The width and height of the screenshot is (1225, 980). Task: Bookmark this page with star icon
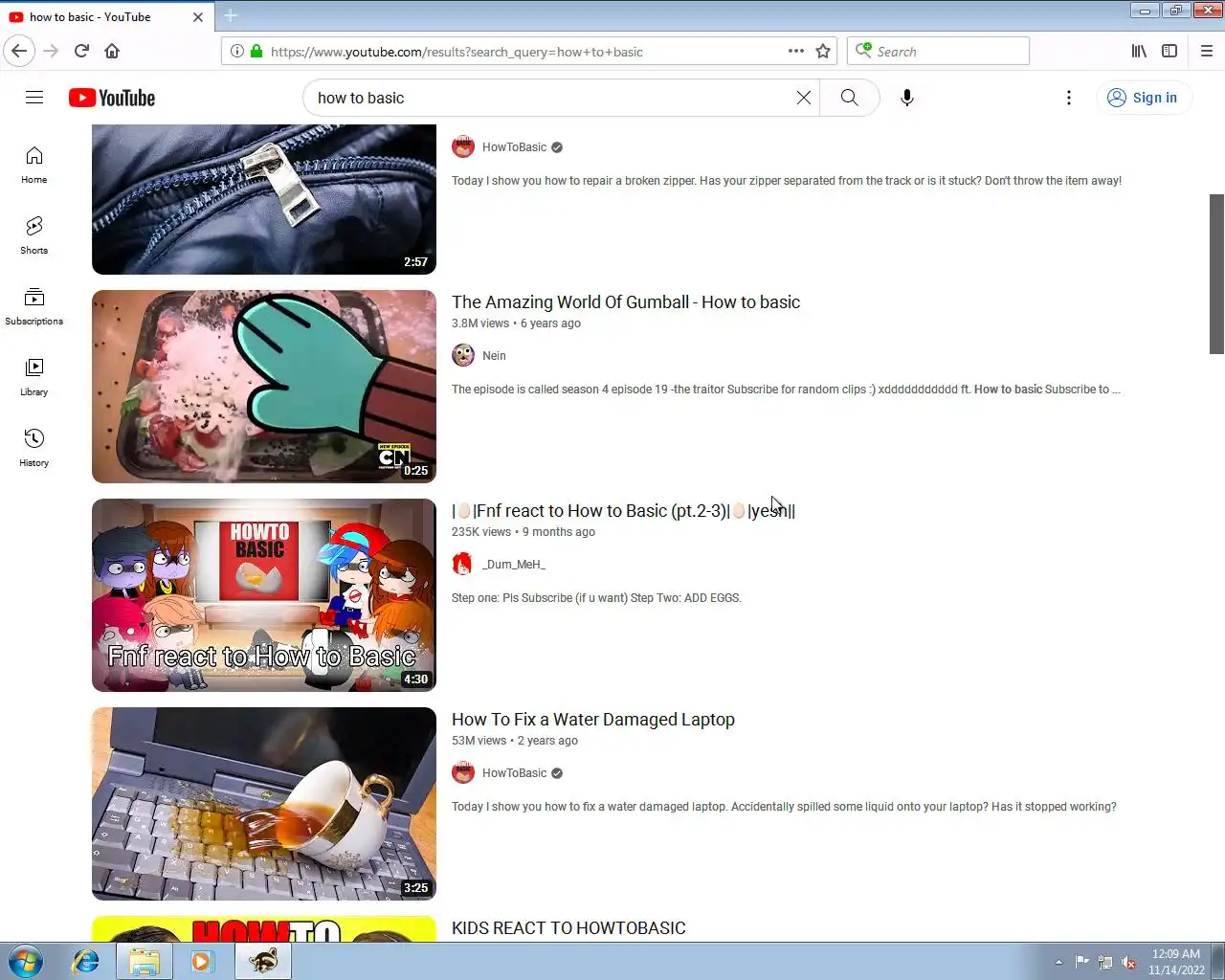coord(823,51)
